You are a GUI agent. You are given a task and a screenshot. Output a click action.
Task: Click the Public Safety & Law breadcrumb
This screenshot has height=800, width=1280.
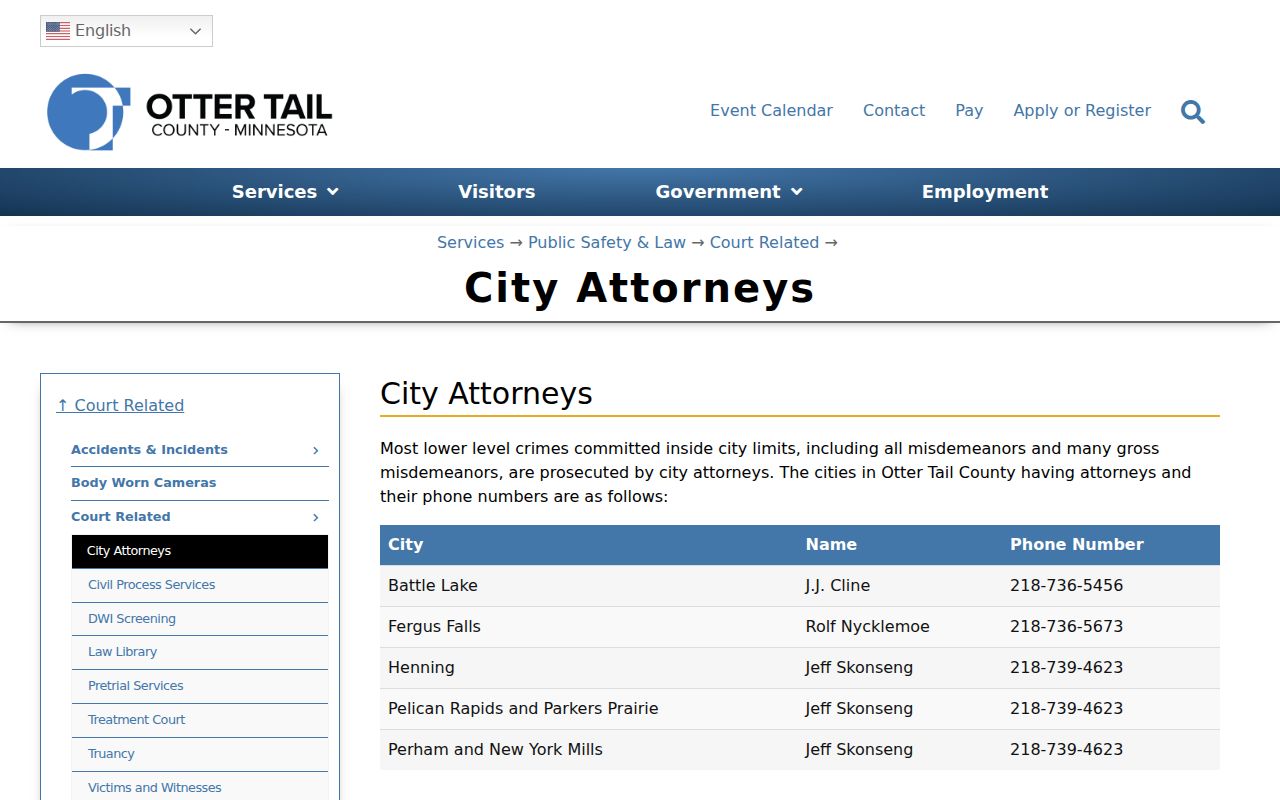(607, 242)
